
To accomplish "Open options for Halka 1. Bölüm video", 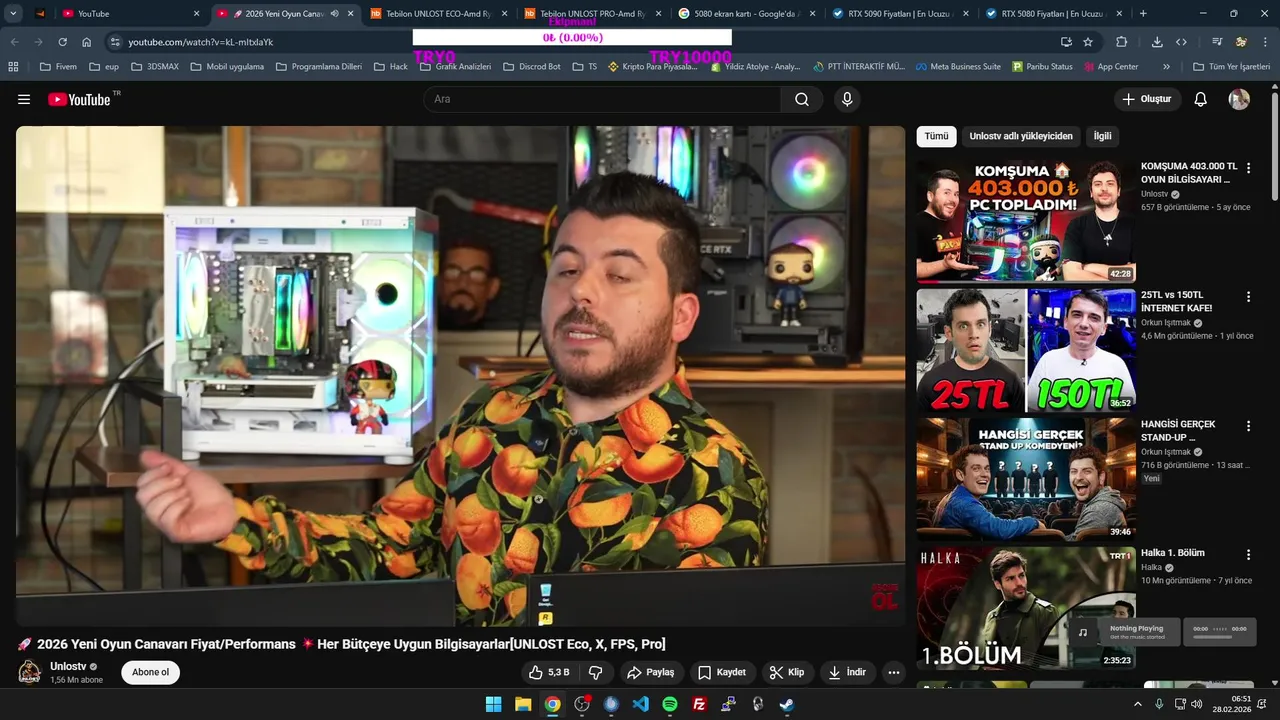I will click(1248, 554).
